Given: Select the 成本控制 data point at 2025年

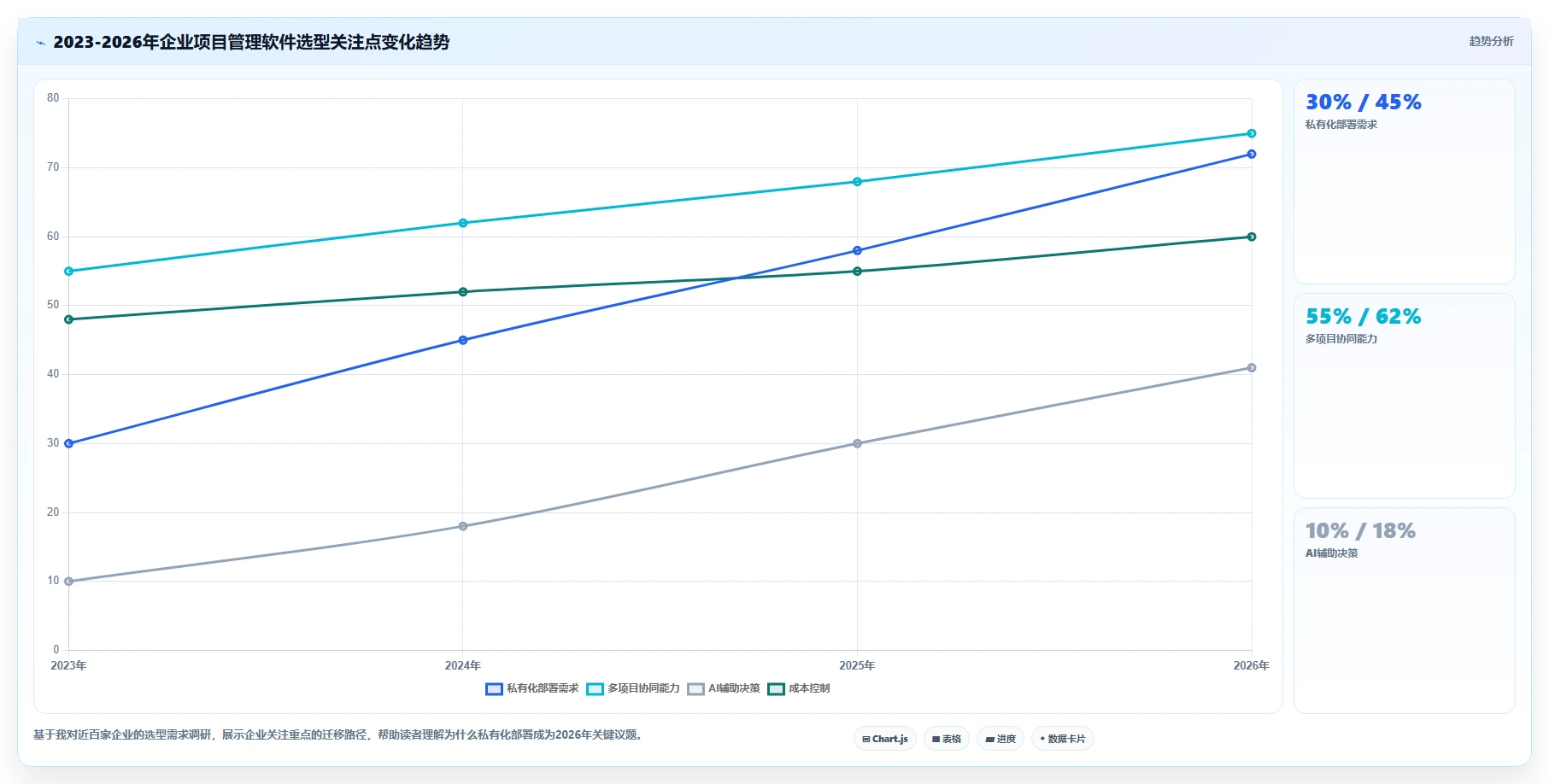Looking at the screenshot, I should (857, 271).
